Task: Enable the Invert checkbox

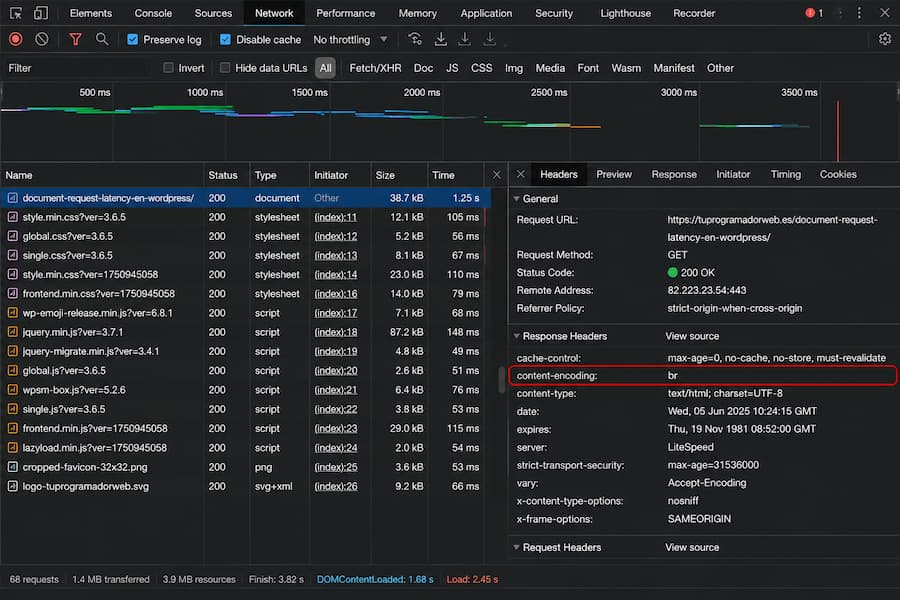Action: pyautogui.click(x=168, y=68)
